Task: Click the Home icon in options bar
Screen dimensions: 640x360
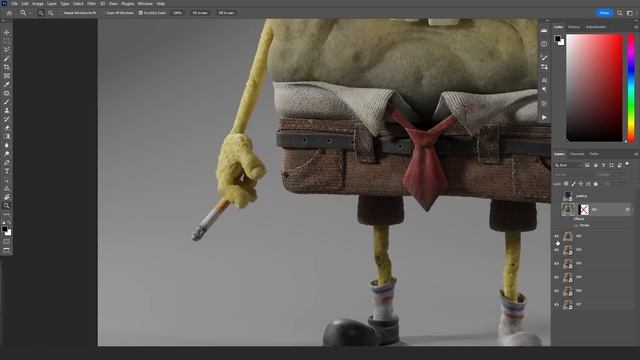Action: pos(9,13)
